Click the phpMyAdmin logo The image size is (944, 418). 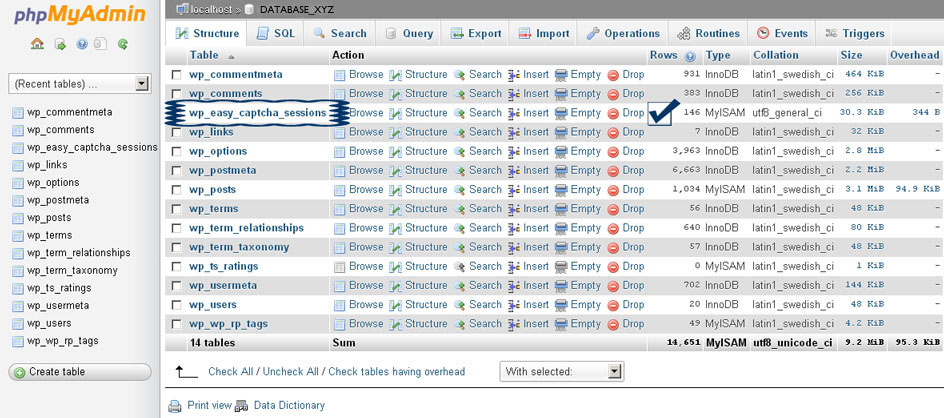[79, 14]
